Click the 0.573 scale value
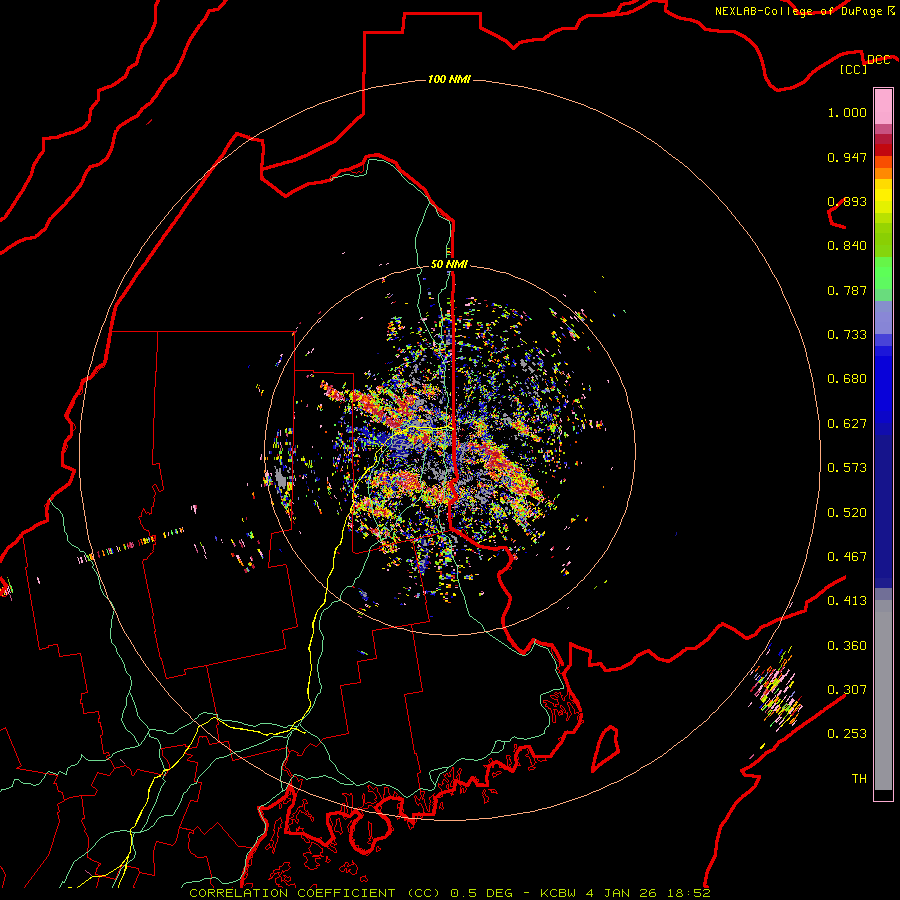The image size is (900, 900). point(847,468)
